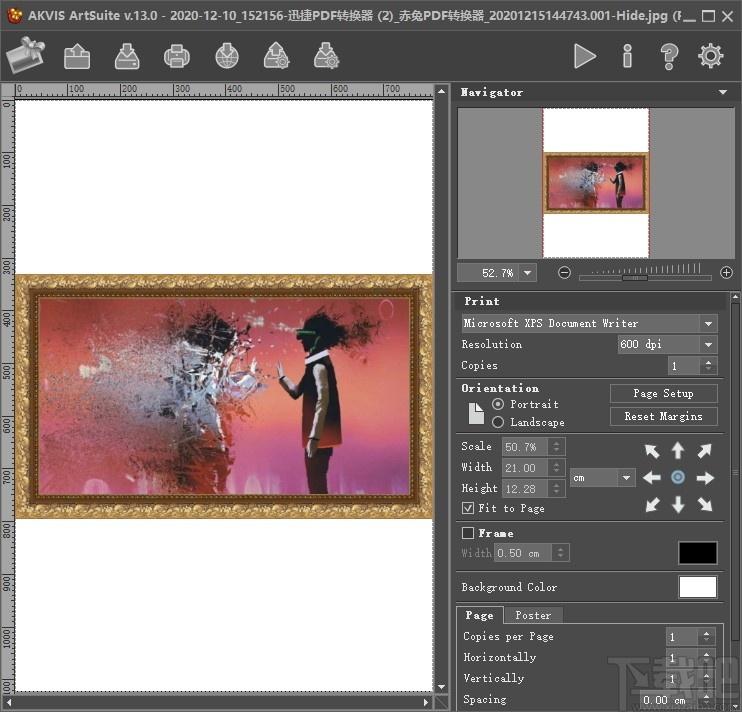Adjust Copies per Page stepper
The width and height of the screenshot is (742, 712).
707,636
